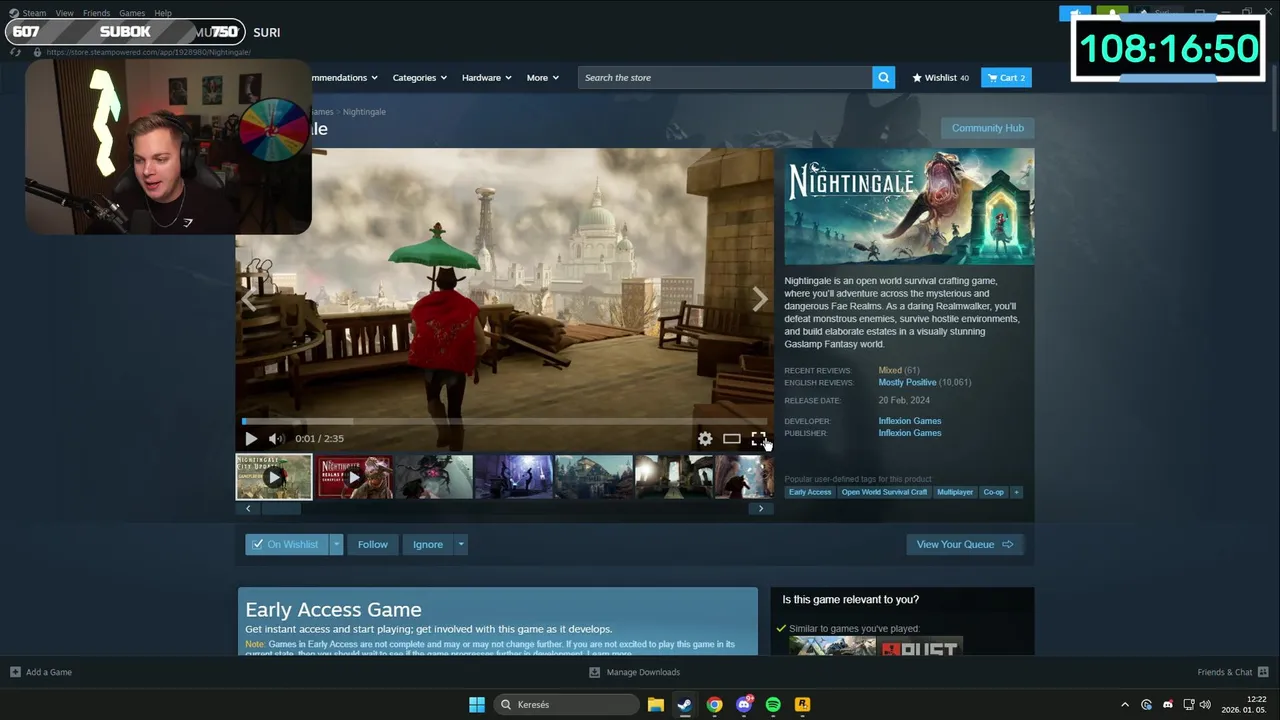Screen dimensions: 1280x720
Task: Open the Wishlist 40 button
Action: (940, 77)
